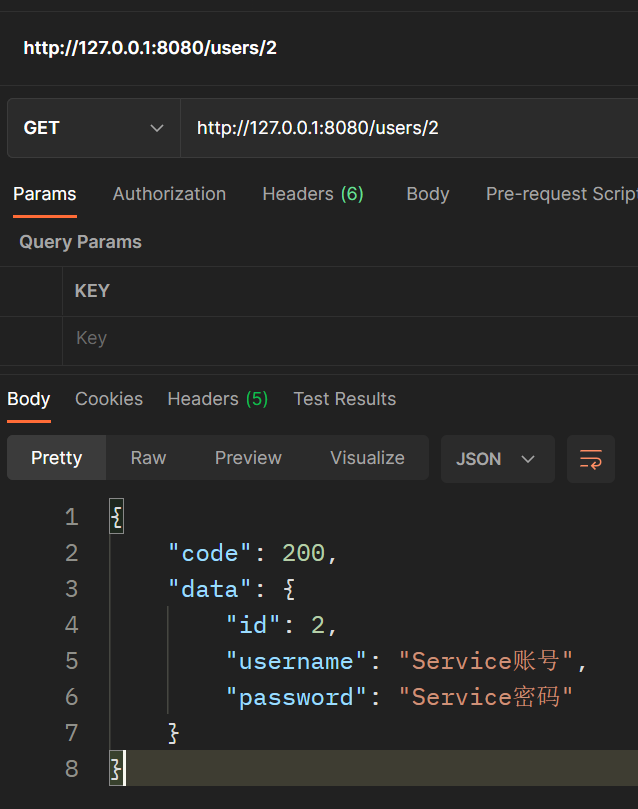Open the Visualize view
Image resolution: width=638 pixels, height=809 pixels.
pos(367,458)
